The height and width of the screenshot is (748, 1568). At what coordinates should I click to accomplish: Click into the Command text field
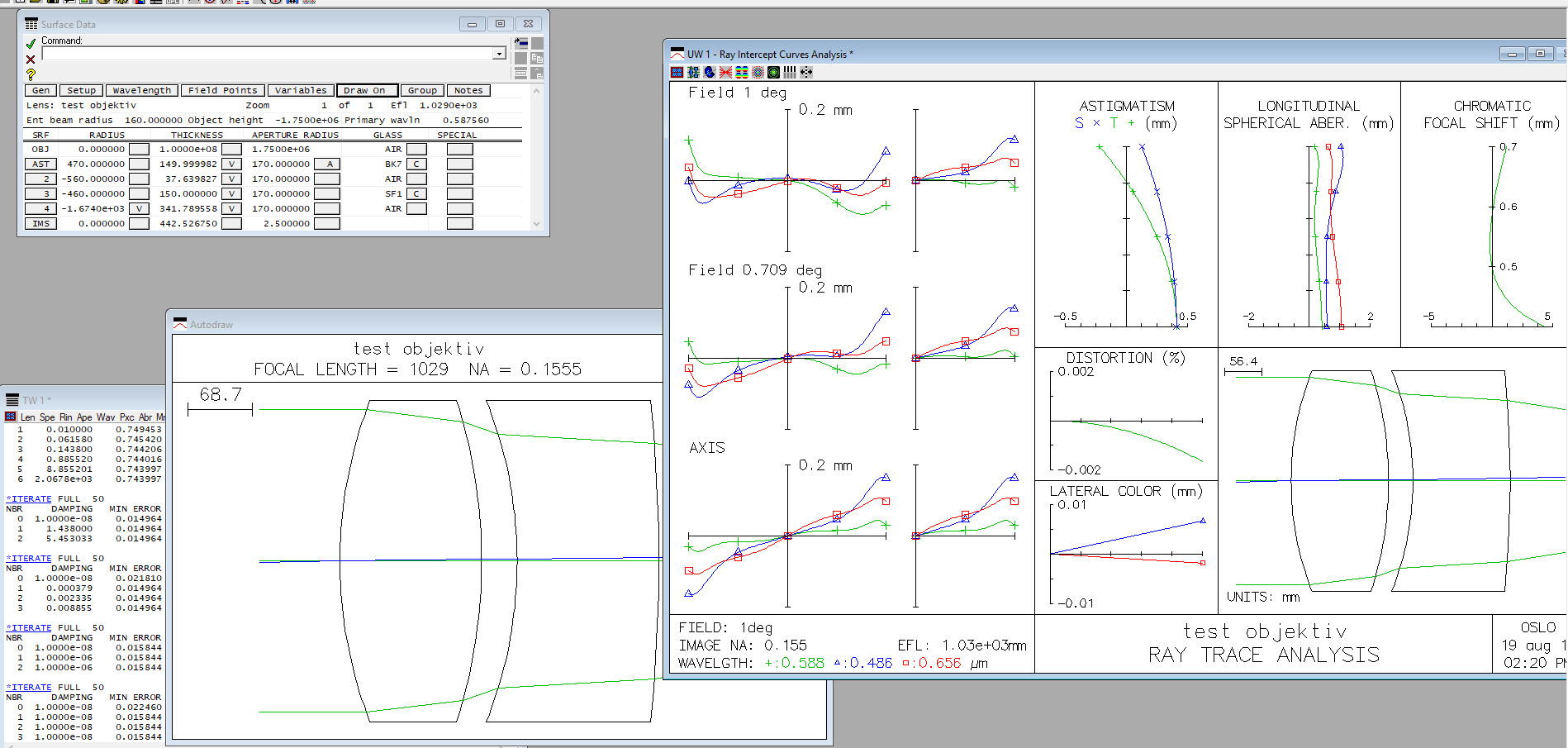pos(266,54)
